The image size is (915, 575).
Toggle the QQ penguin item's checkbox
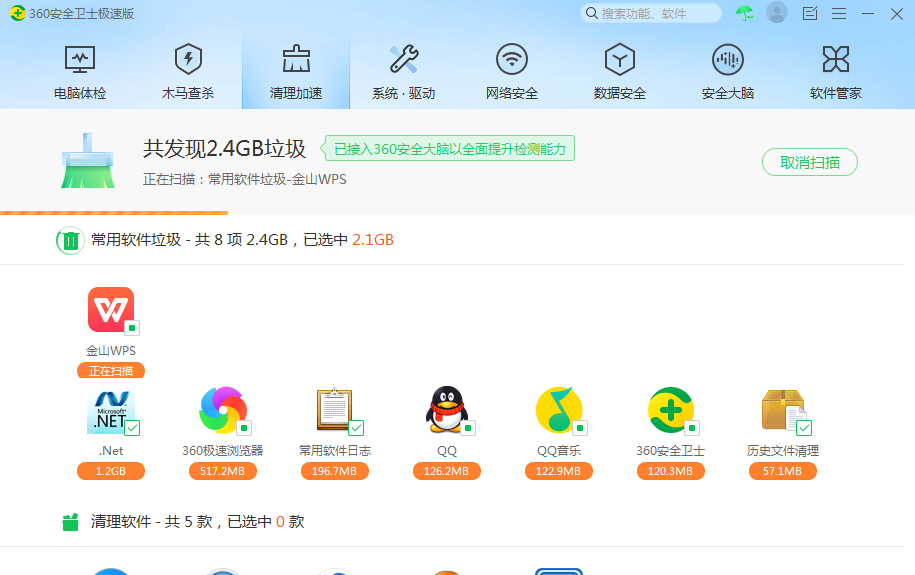tap(468, 428)
